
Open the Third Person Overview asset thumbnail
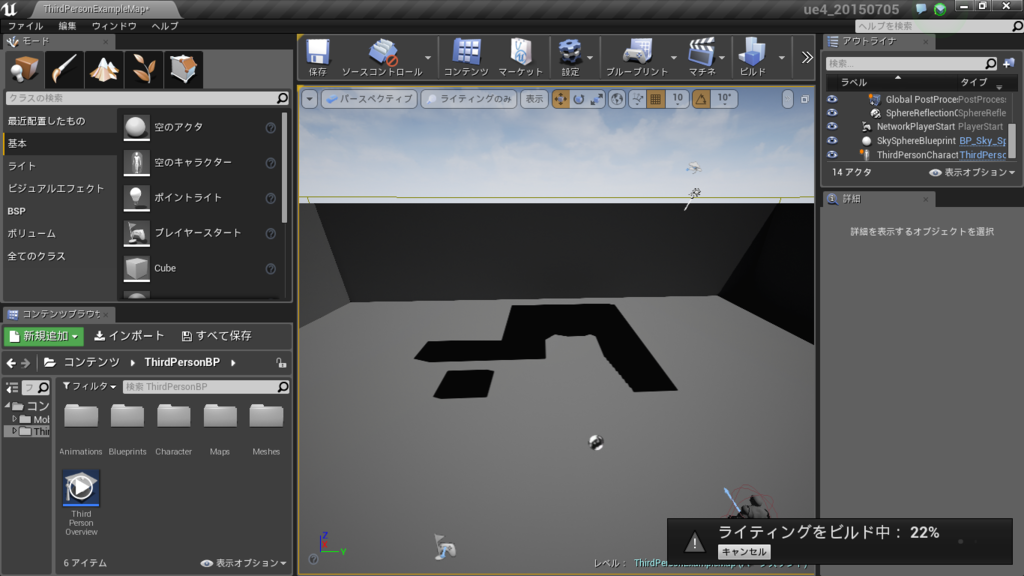click(x=81, y=488)
